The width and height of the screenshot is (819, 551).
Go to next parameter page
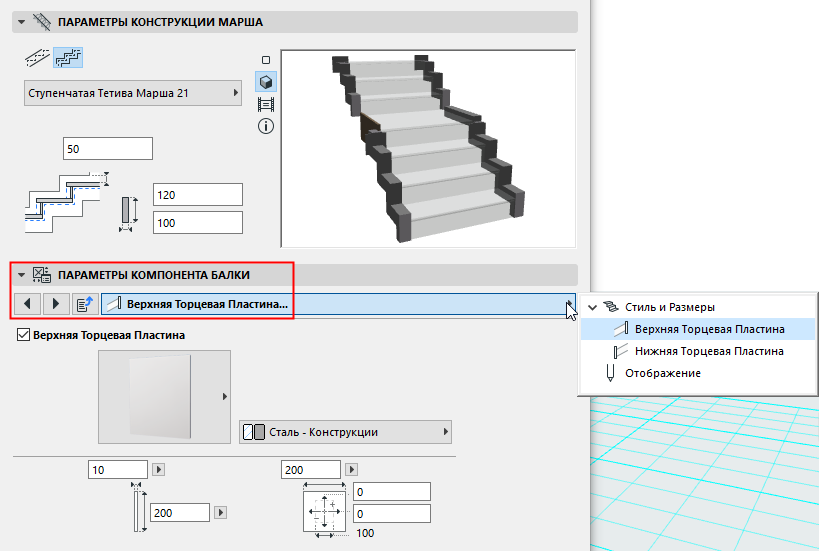pyautogui.click(x=56, y=304)
